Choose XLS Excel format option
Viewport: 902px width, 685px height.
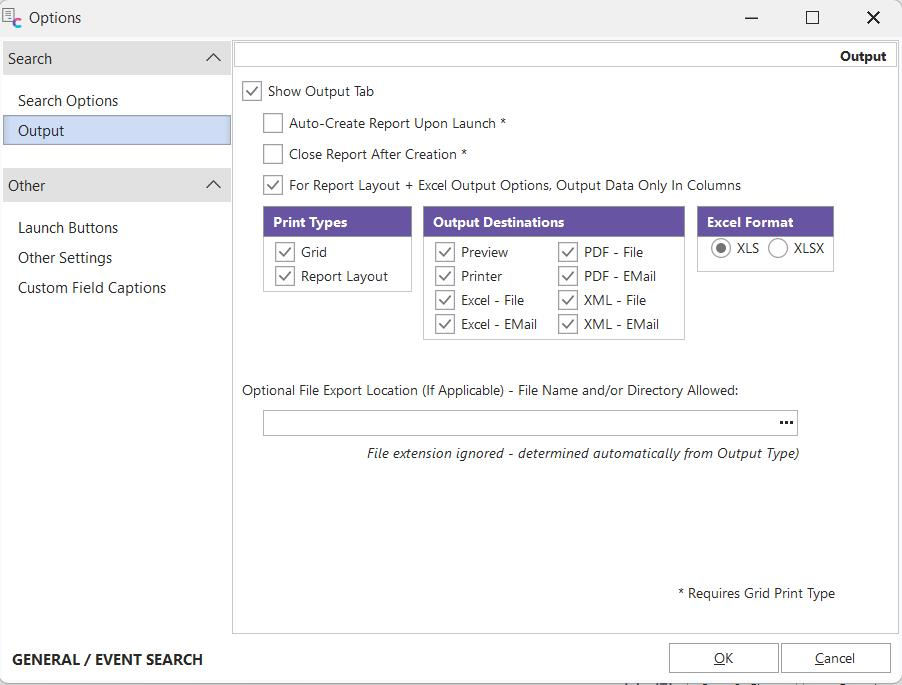click(721, 248)
